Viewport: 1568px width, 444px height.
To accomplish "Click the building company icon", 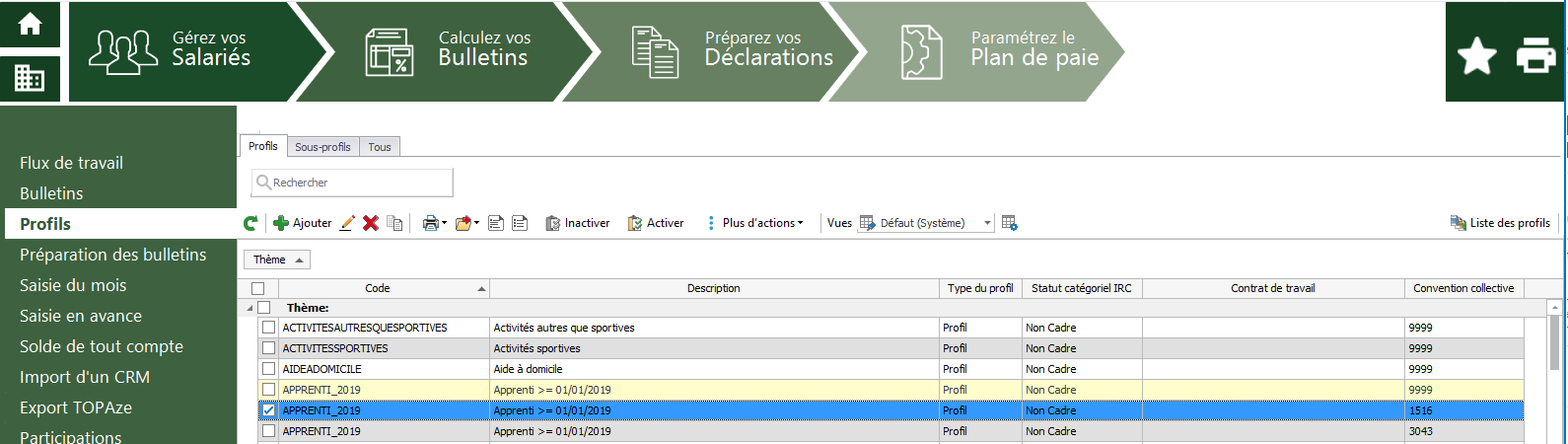I will (30, 78).
